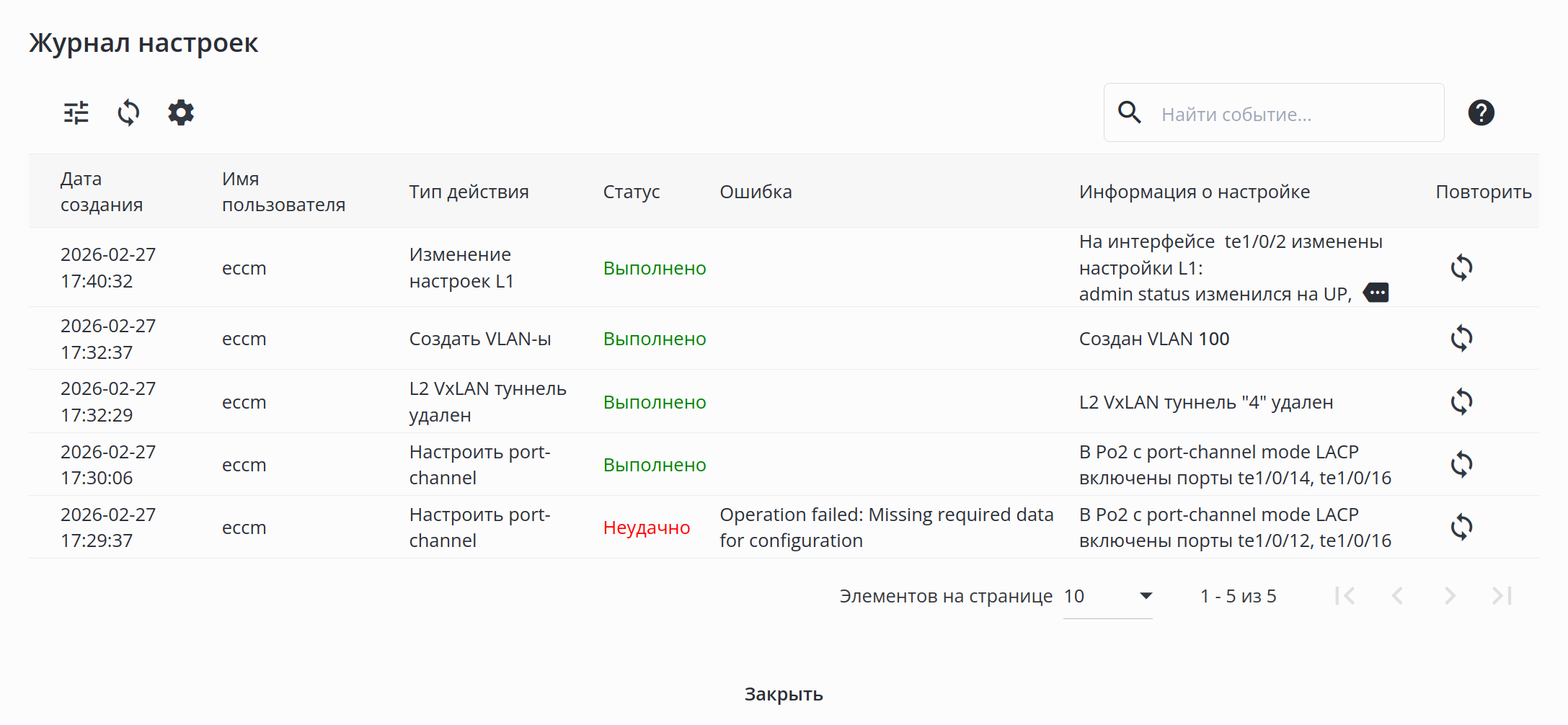Open table settings gear icon
The height and width of the screenshot is (725, 1568).
point(181,113)
